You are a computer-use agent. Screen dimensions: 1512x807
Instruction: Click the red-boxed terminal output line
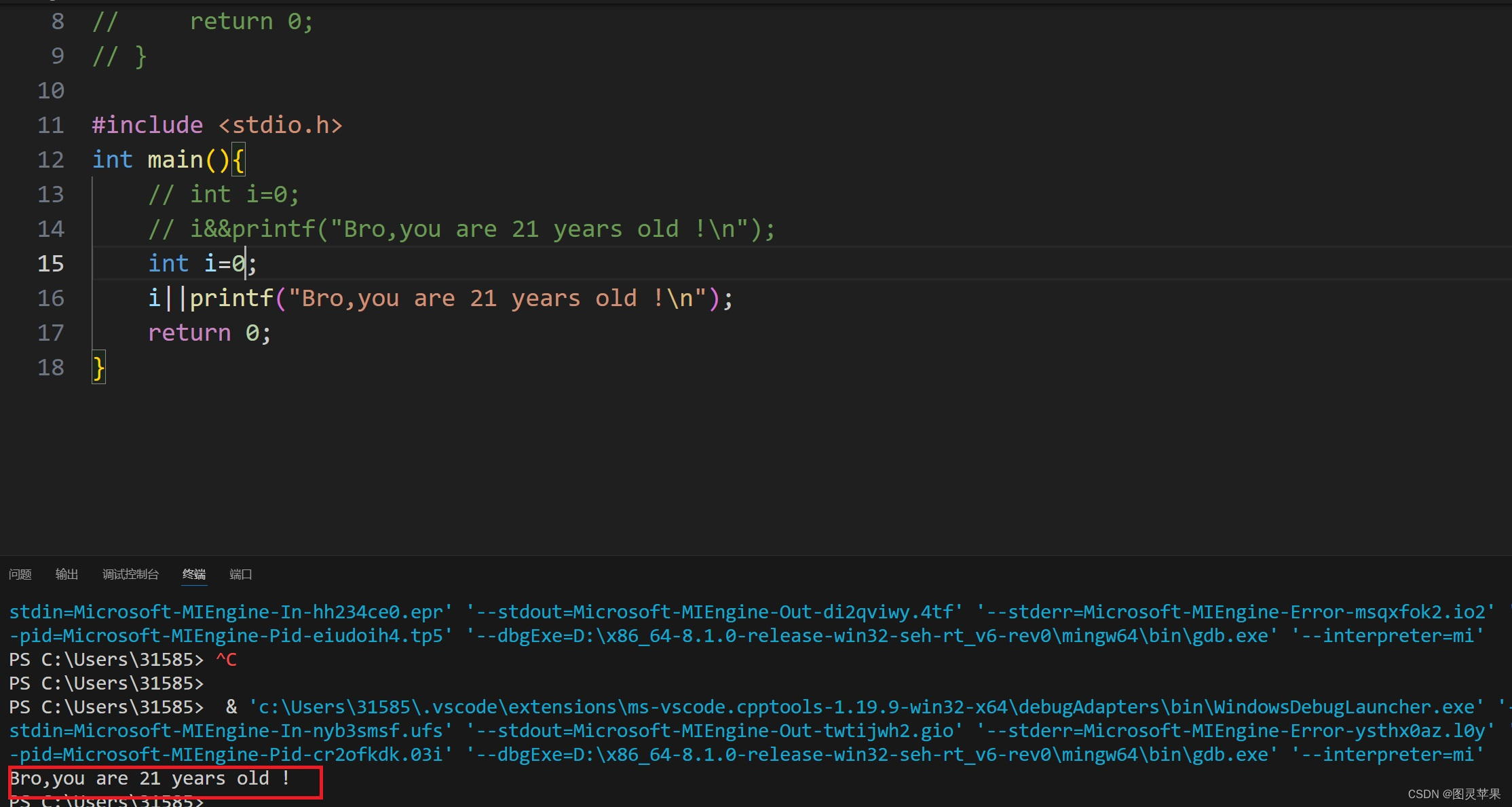click(151, 778)
